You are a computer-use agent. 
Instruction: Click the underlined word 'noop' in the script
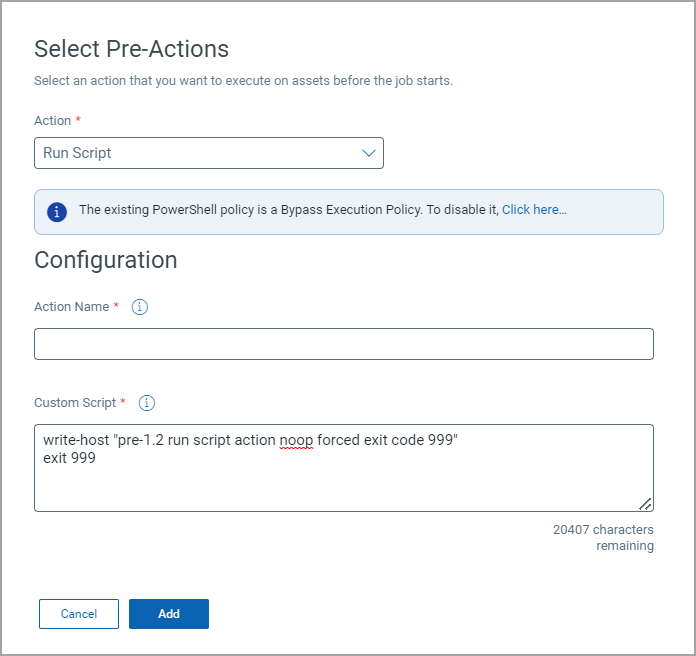[x=296, y=441]
